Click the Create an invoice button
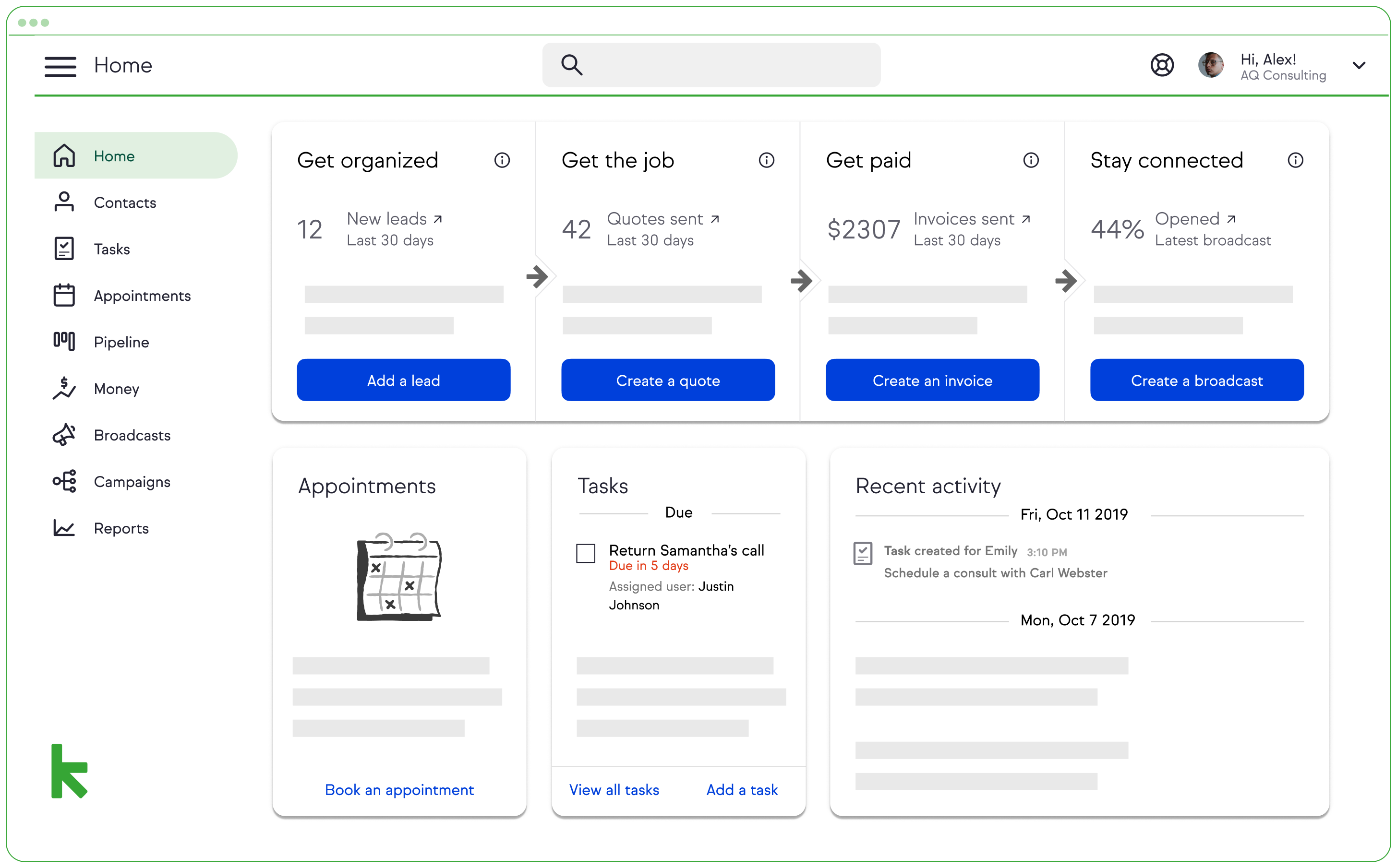 tap(932, 380)
